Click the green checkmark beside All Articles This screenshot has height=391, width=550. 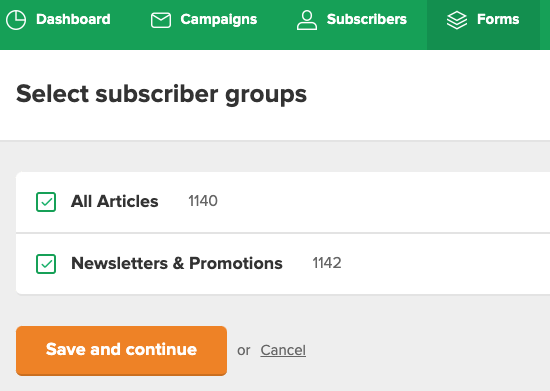pos(46,202)
